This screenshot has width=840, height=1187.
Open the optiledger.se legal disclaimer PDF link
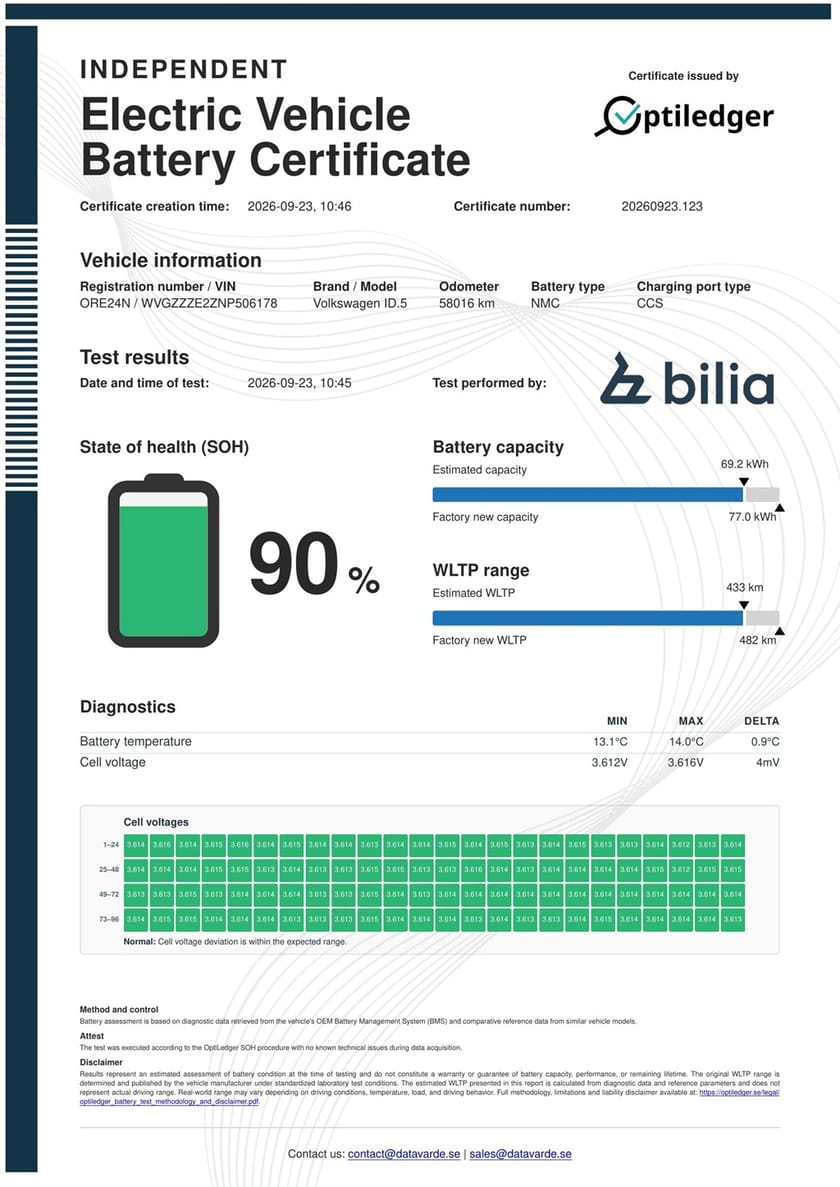pyautogui.click(x=429, y=1097)
